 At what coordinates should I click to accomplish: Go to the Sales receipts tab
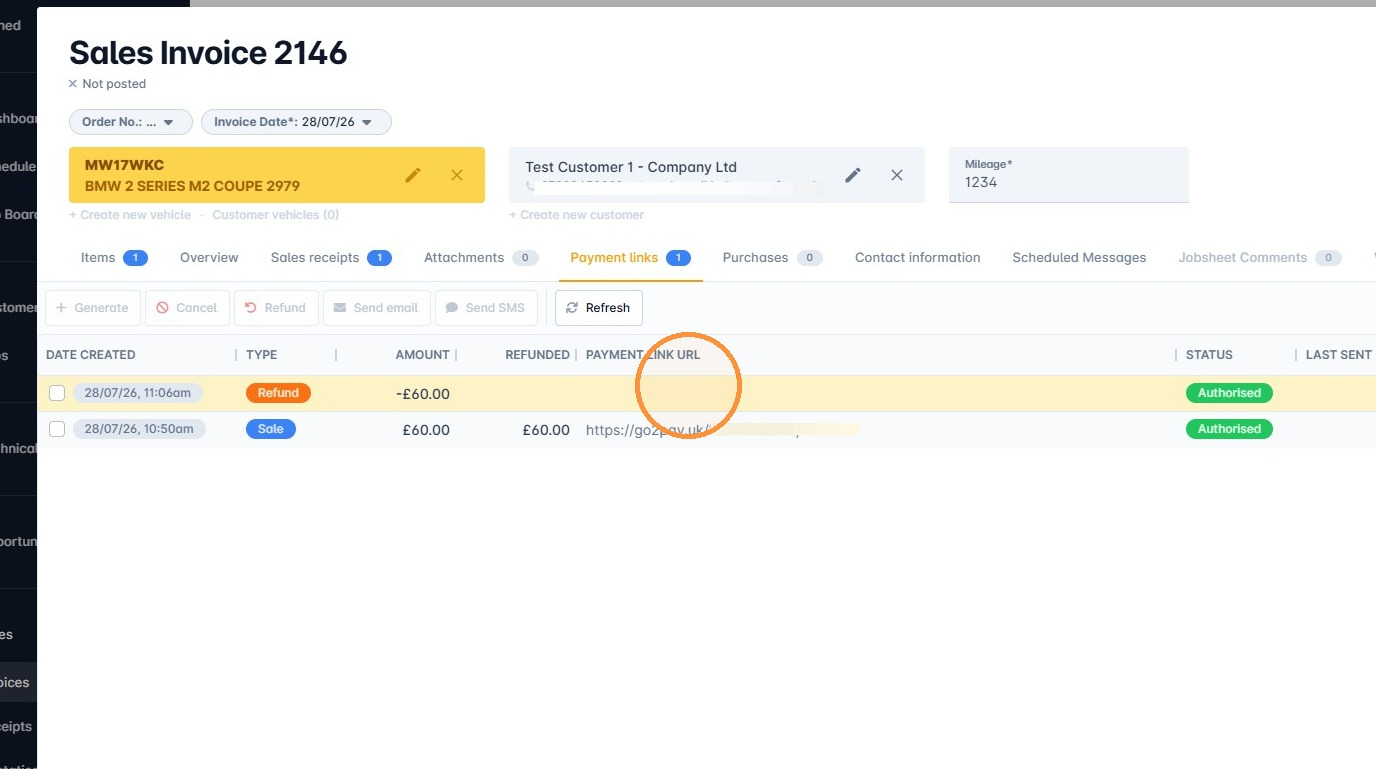click(331, 257)
